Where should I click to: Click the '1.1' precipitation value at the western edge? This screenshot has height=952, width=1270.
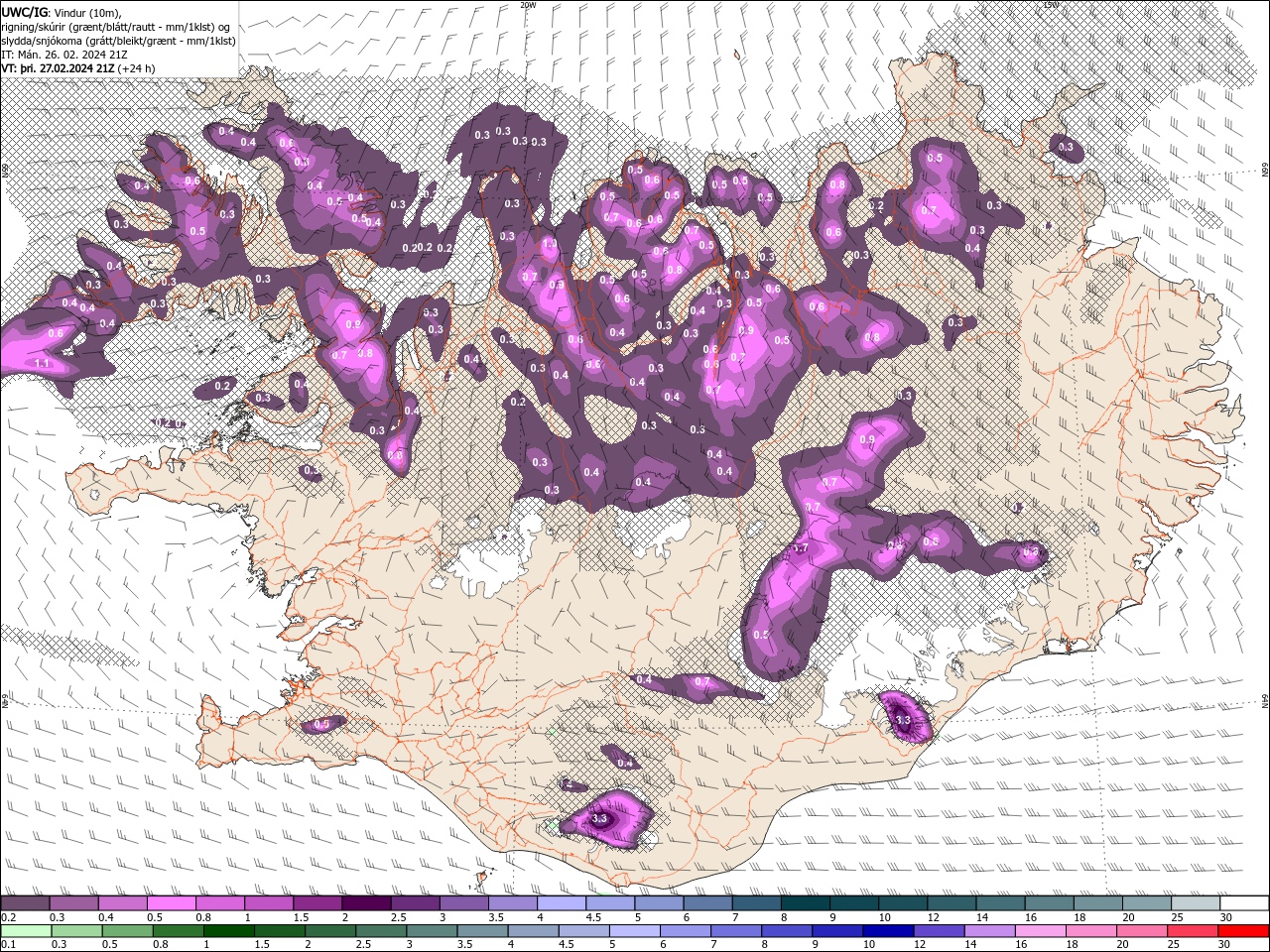pos(43,364)
